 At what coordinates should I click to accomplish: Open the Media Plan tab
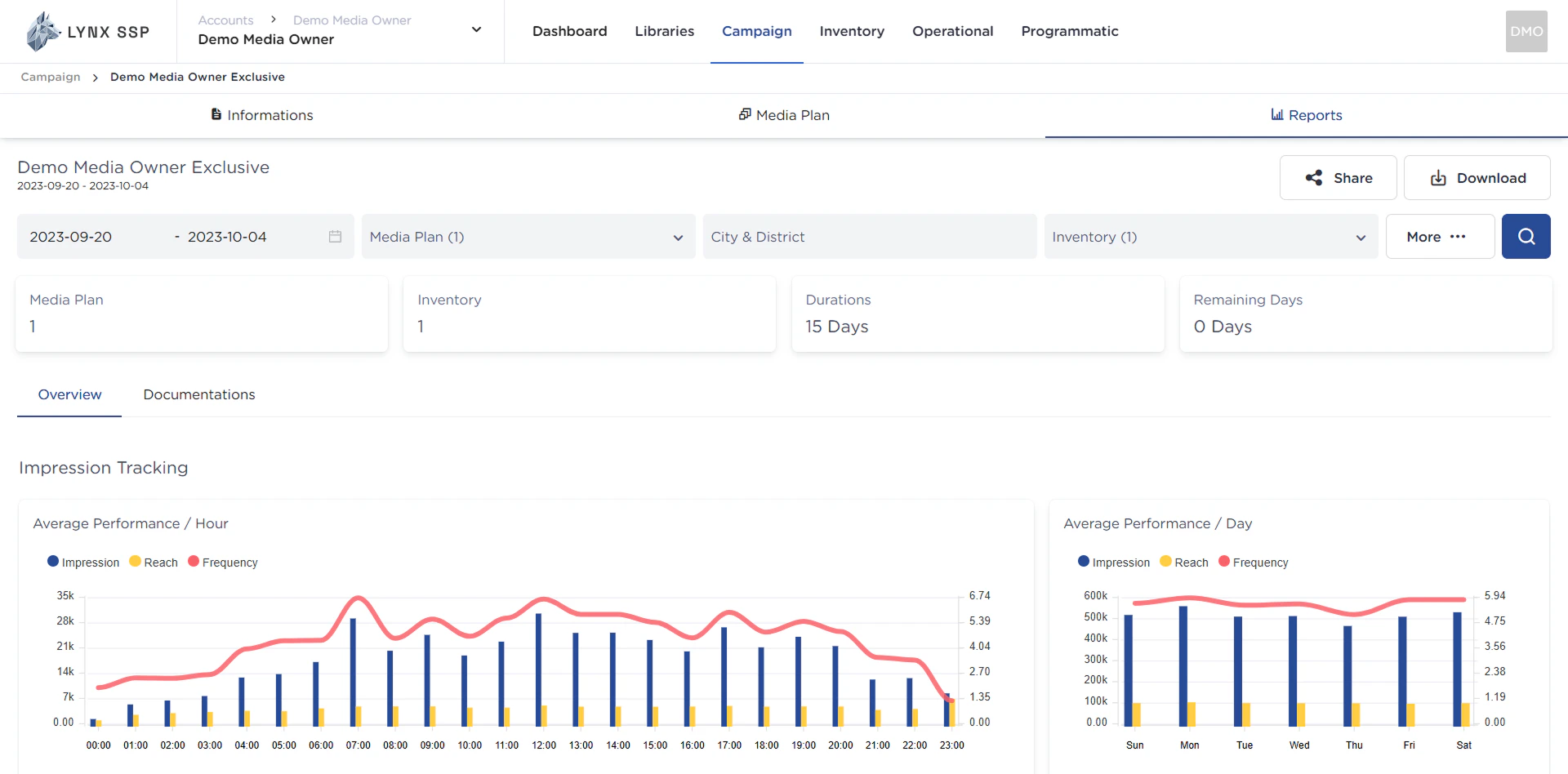pos(784,115)
